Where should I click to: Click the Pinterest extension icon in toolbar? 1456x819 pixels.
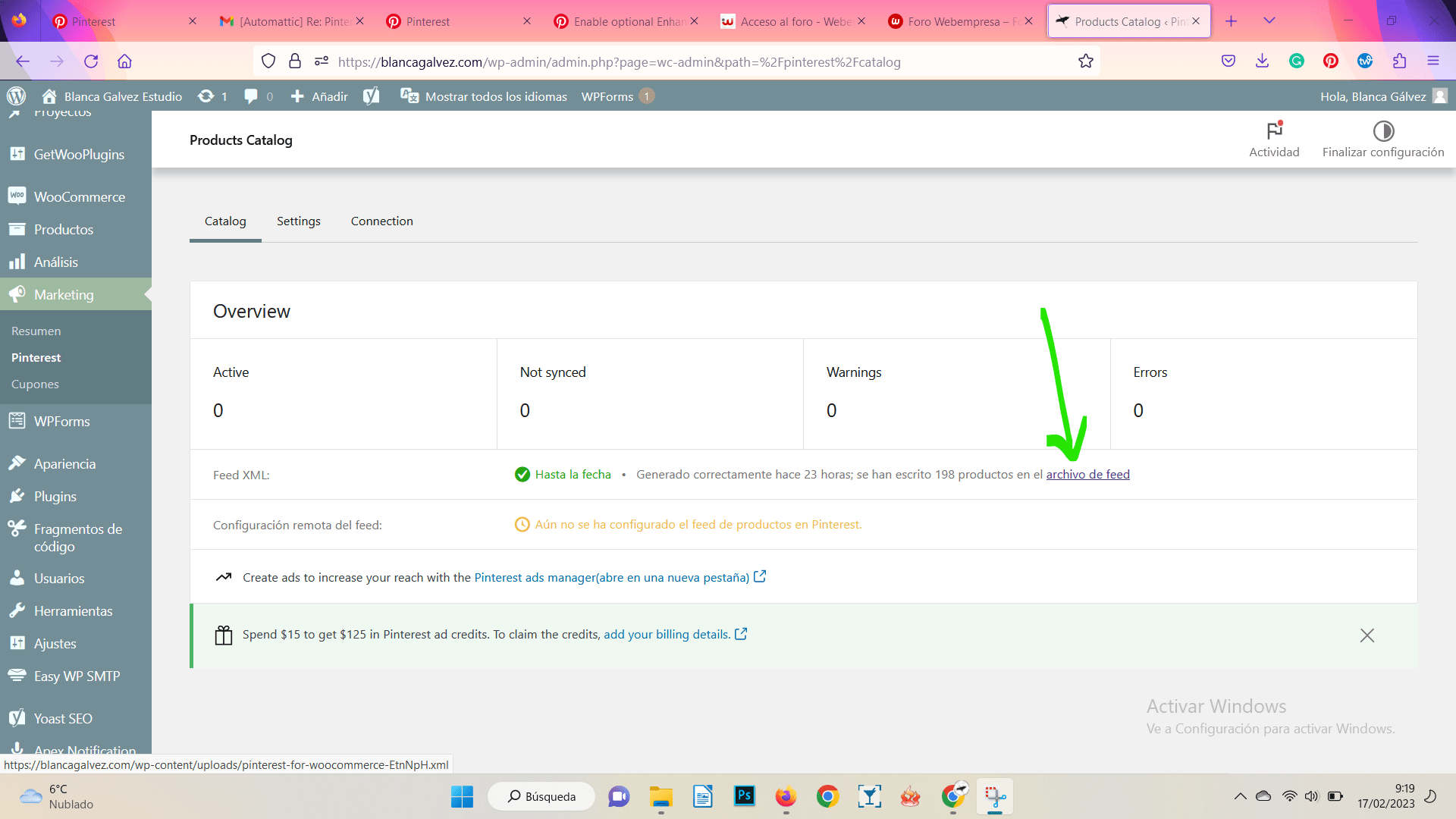[x=1331, y=61]
